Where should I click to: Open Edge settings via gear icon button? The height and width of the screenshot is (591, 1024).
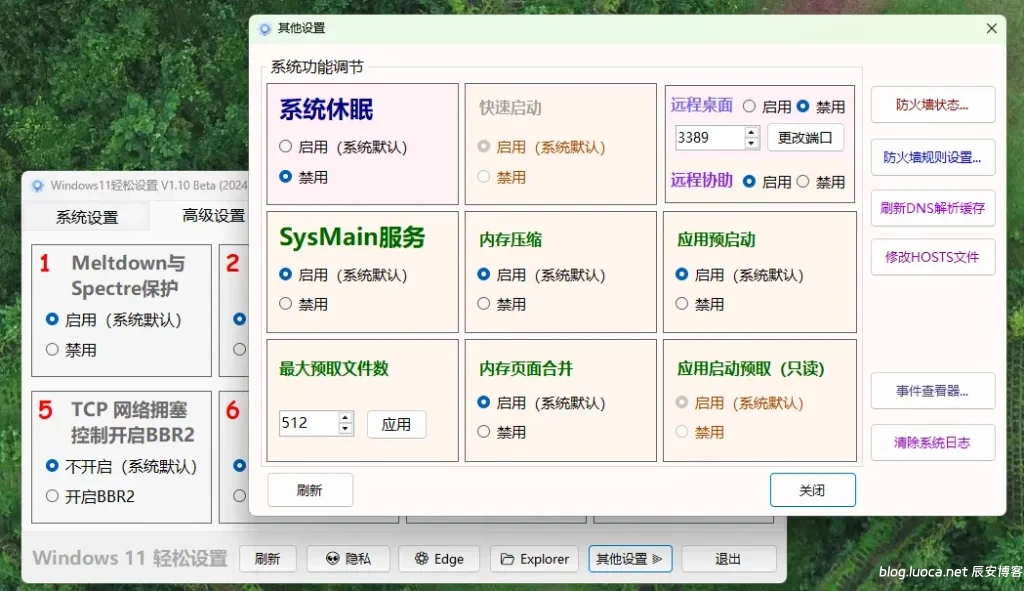click(x=439, y=559)
